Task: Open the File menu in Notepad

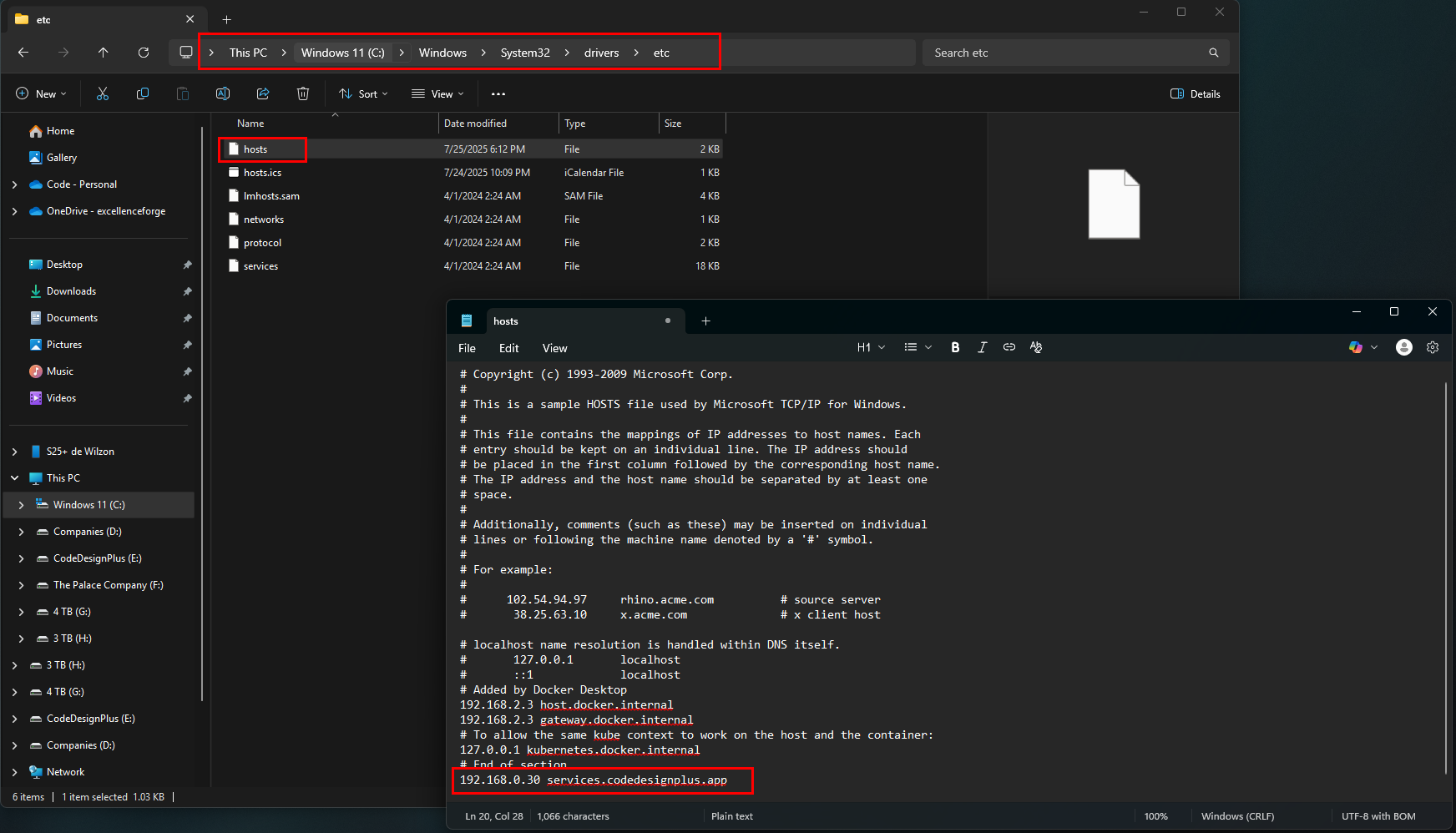Action: (467, 348)
